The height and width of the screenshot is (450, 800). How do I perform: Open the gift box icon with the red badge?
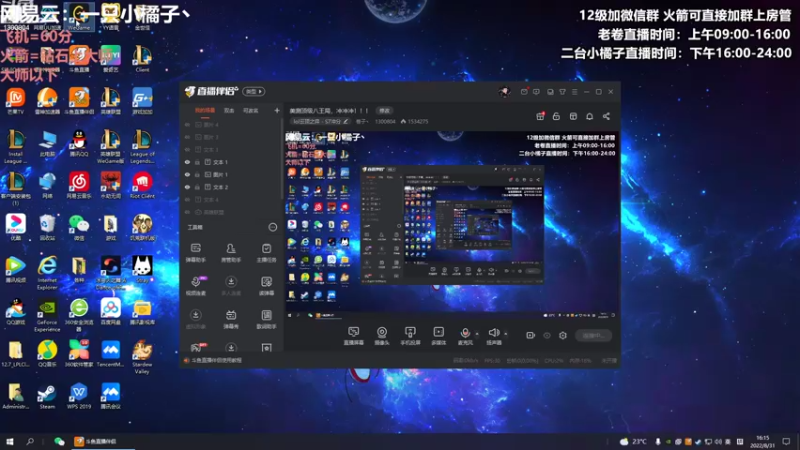(x=540, y=116)
